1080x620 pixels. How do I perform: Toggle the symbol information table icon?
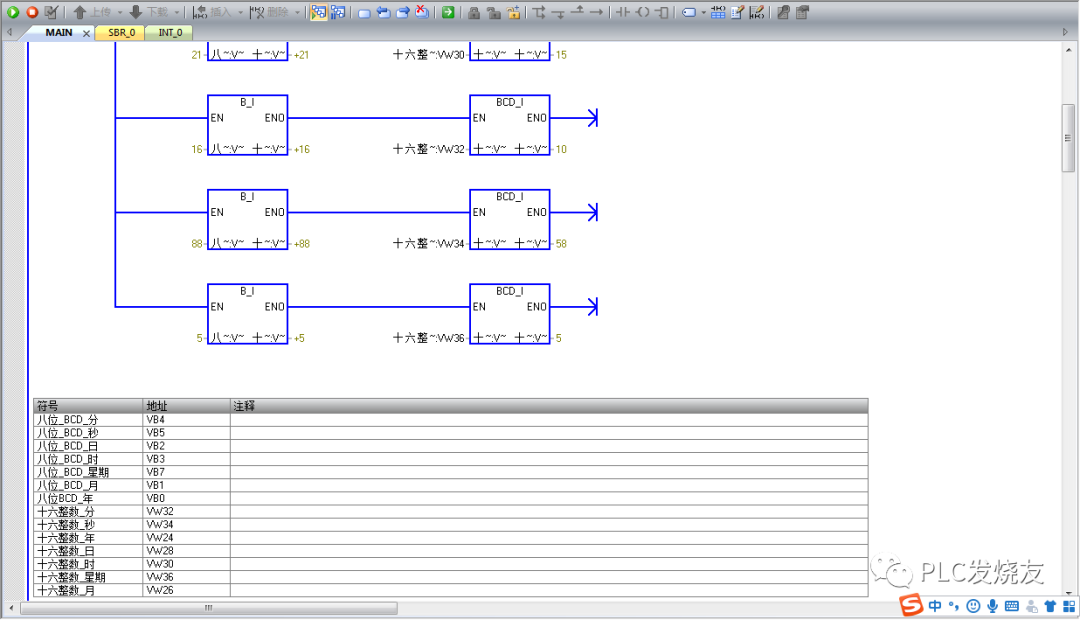coord(718,12)
